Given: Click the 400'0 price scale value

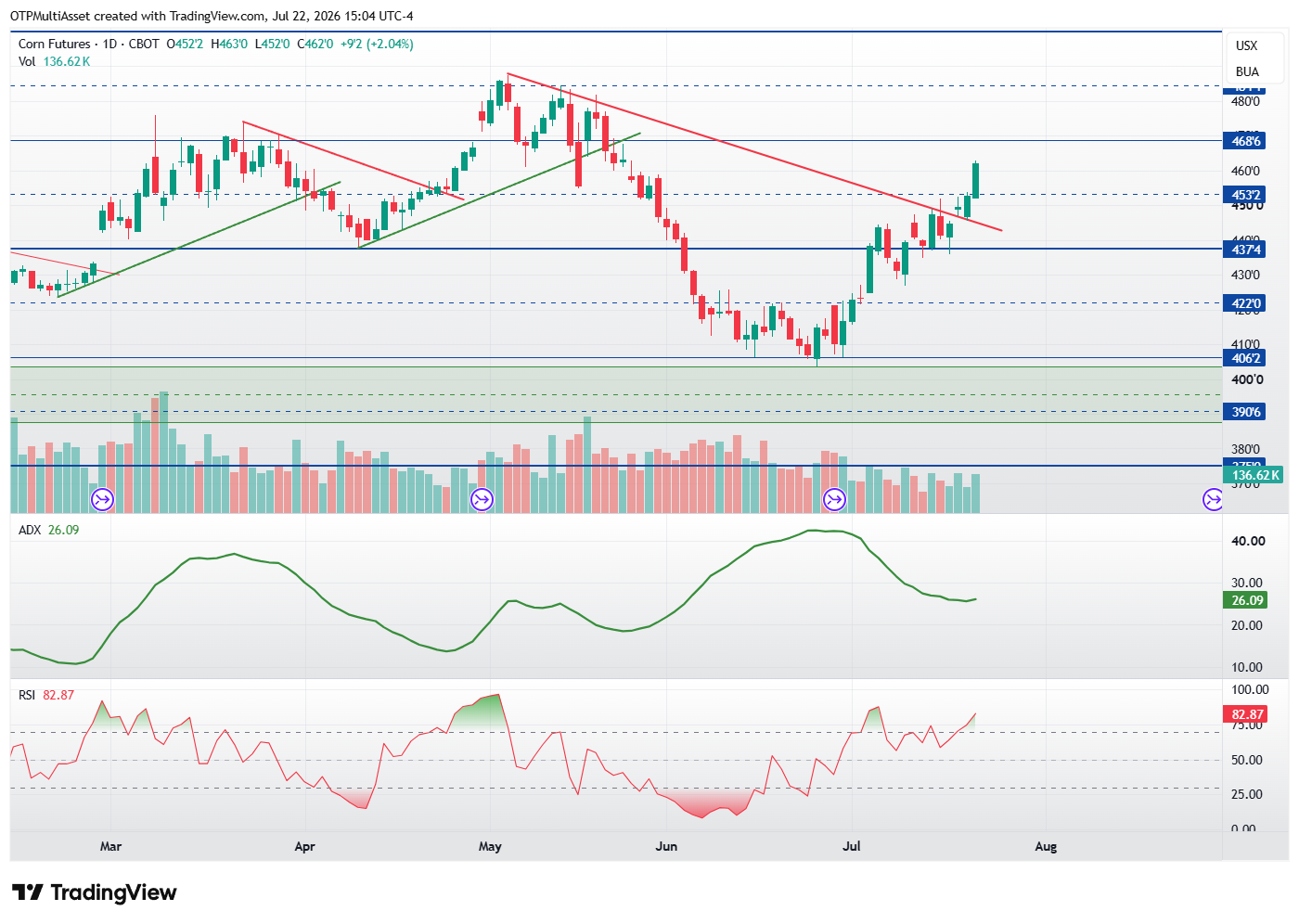Looking at the screenshot, I should tap(1247, 379).
